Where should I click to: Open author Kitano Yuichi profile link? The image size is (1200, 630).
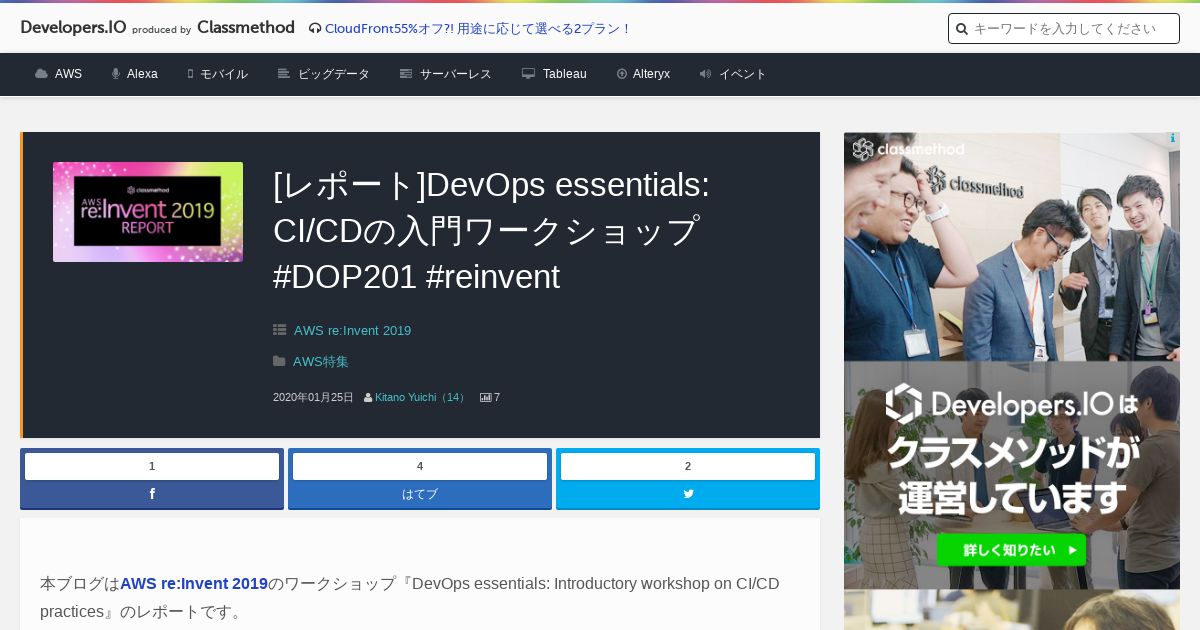click(421, 397)
